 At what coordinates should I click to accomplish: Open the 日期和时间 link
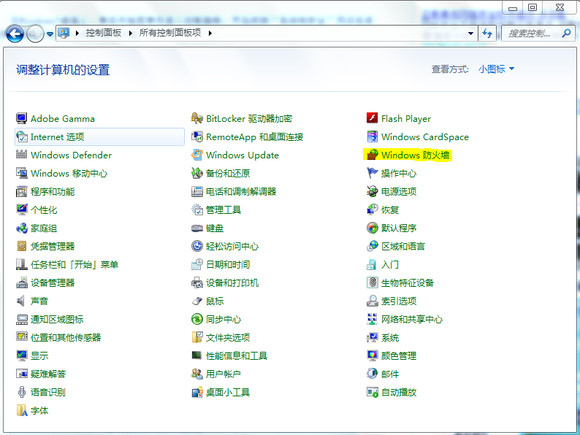228,264
